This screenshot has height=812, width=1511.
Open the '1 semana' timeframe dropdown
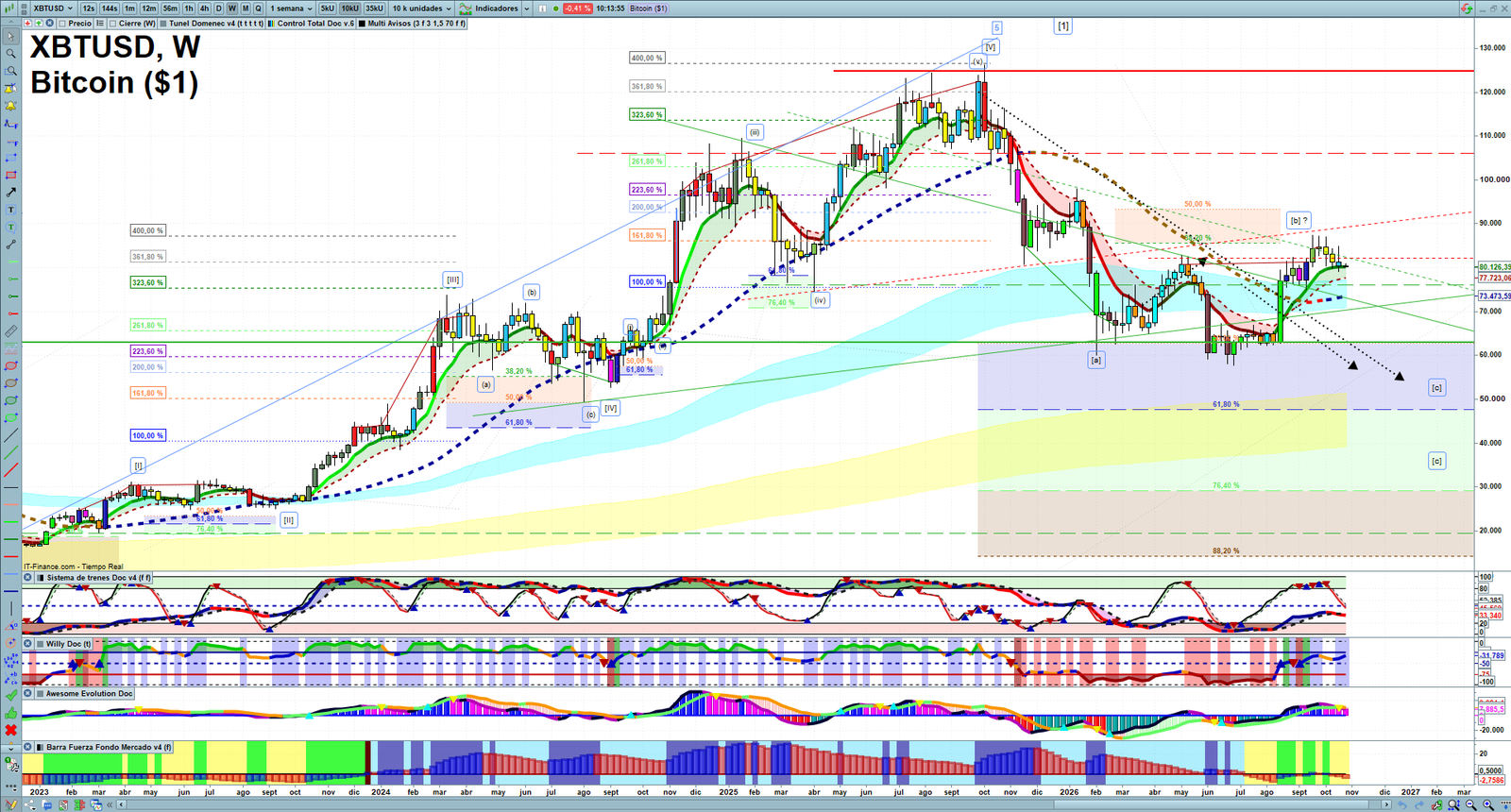(291, 8)
